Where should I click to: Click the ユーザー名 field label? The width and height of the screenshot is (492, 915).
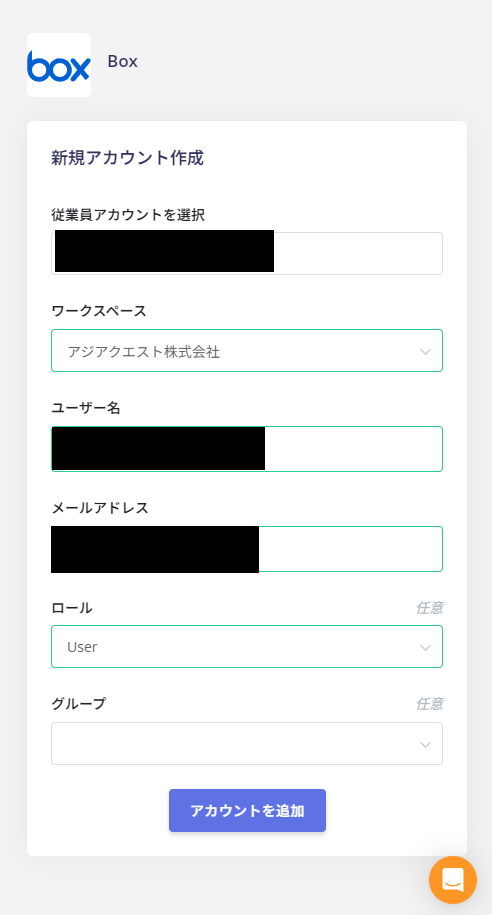(x=86, y=408)
